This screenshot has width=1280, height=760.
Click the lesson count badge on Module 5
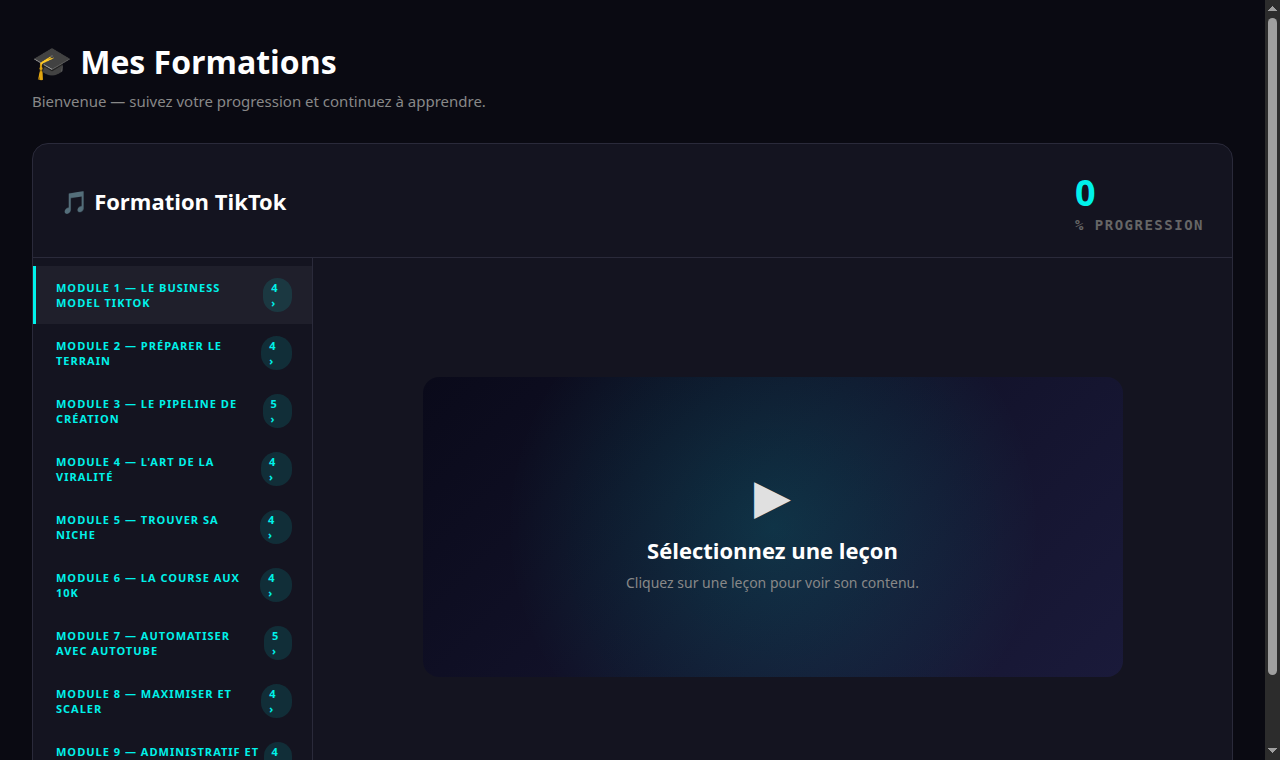pos(276,527)
